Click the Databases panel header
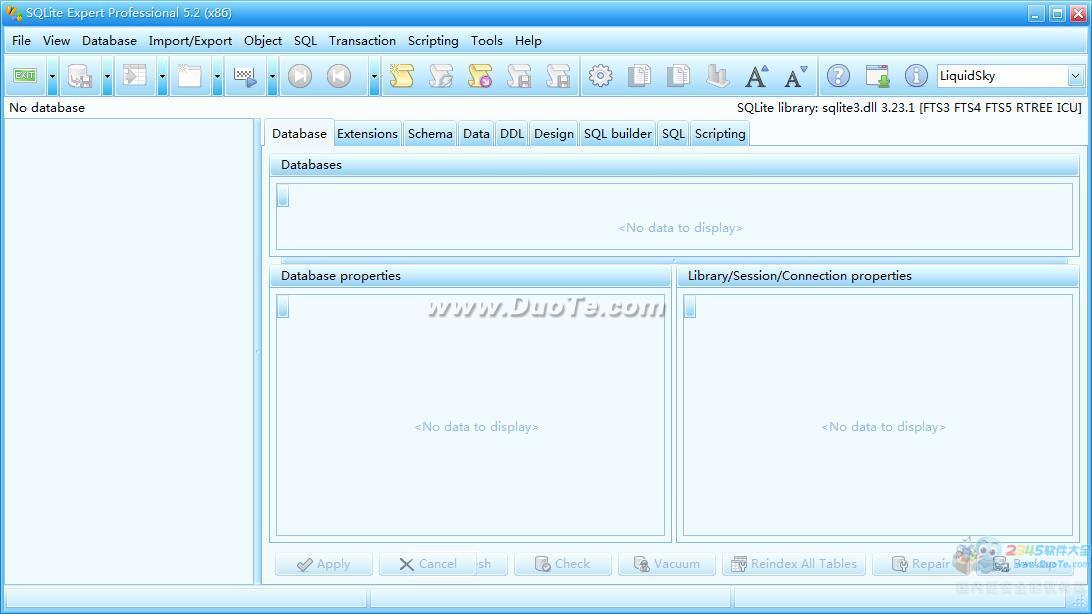1092x614 pixels. coord(674,165)
